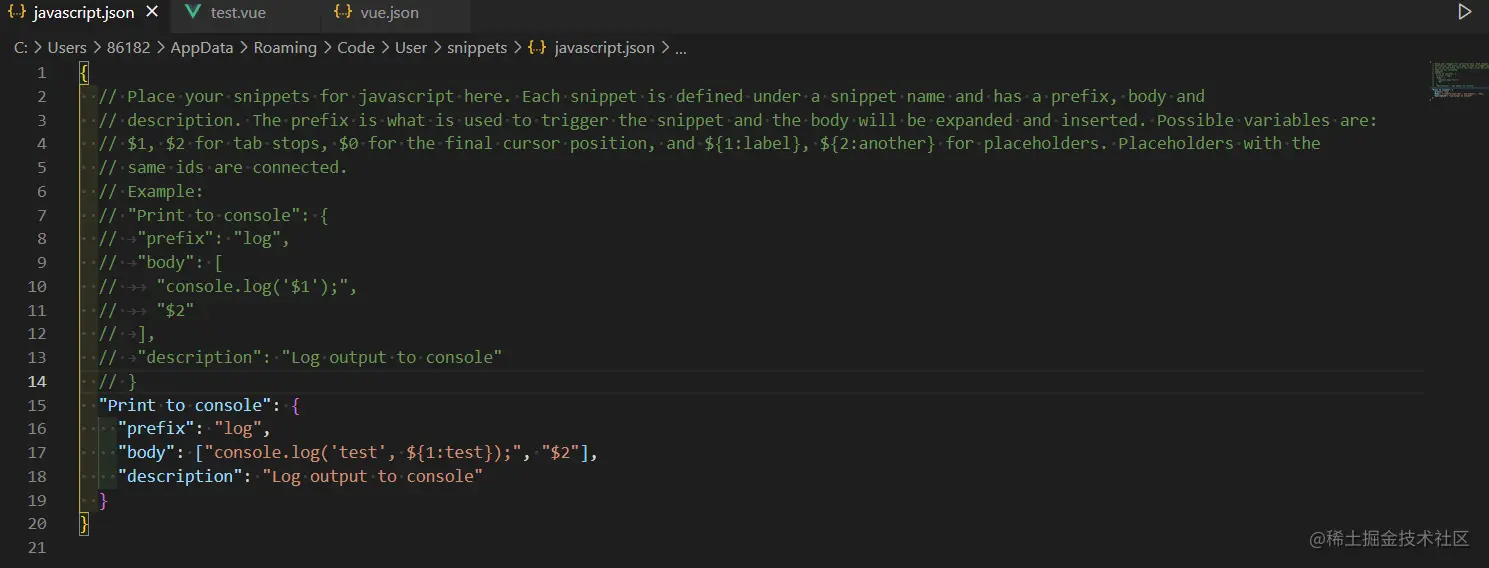Click the Run play button

pos(1464,12)
